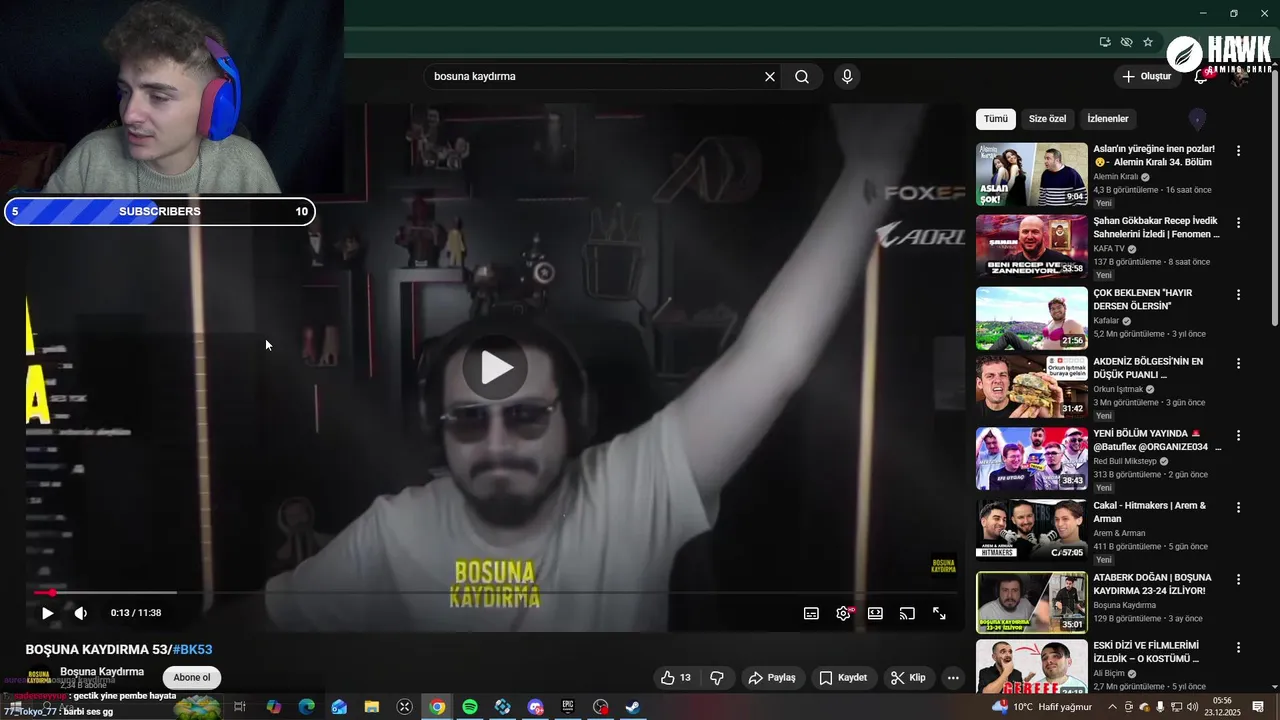Click large play button in video center
Viewport: 1280px width, 720px height.
(x=496, y=368)
